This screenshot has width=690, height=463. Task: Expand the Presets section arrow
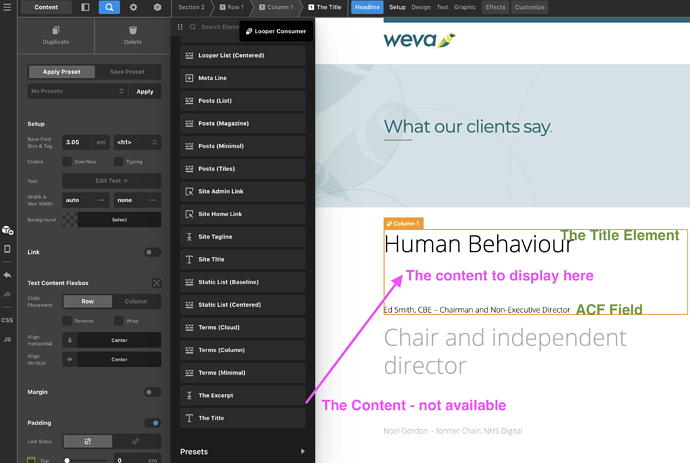302,452
